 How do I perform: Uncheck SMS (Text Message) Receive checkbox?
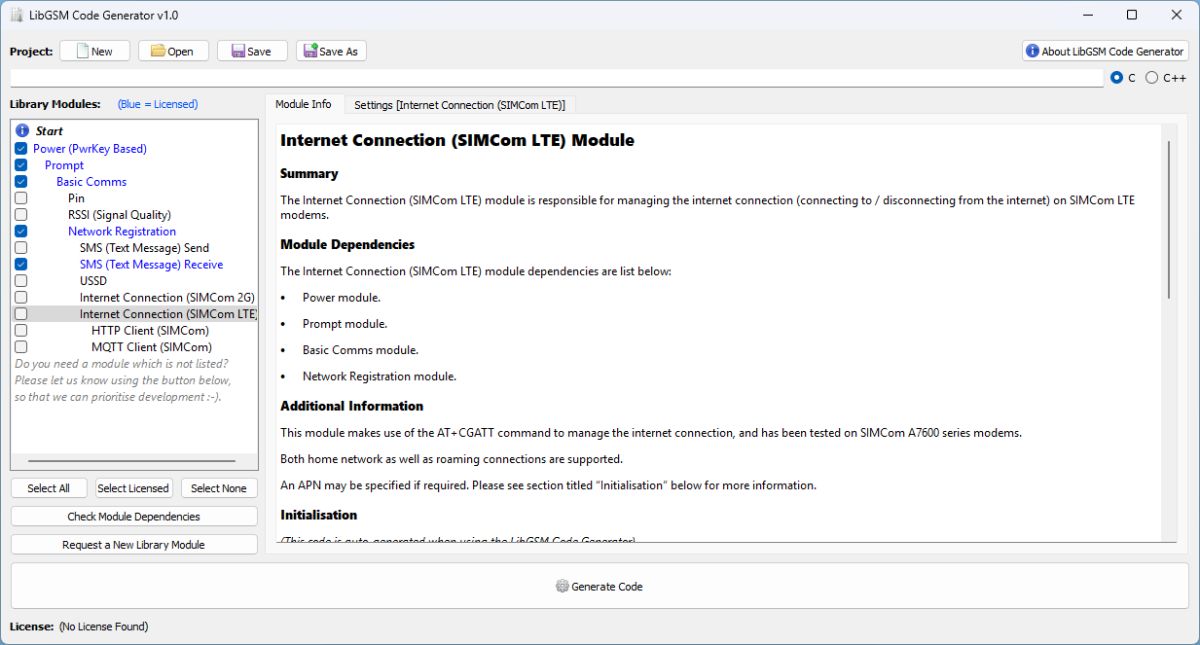pyautogui.click(x=21, y=264)
